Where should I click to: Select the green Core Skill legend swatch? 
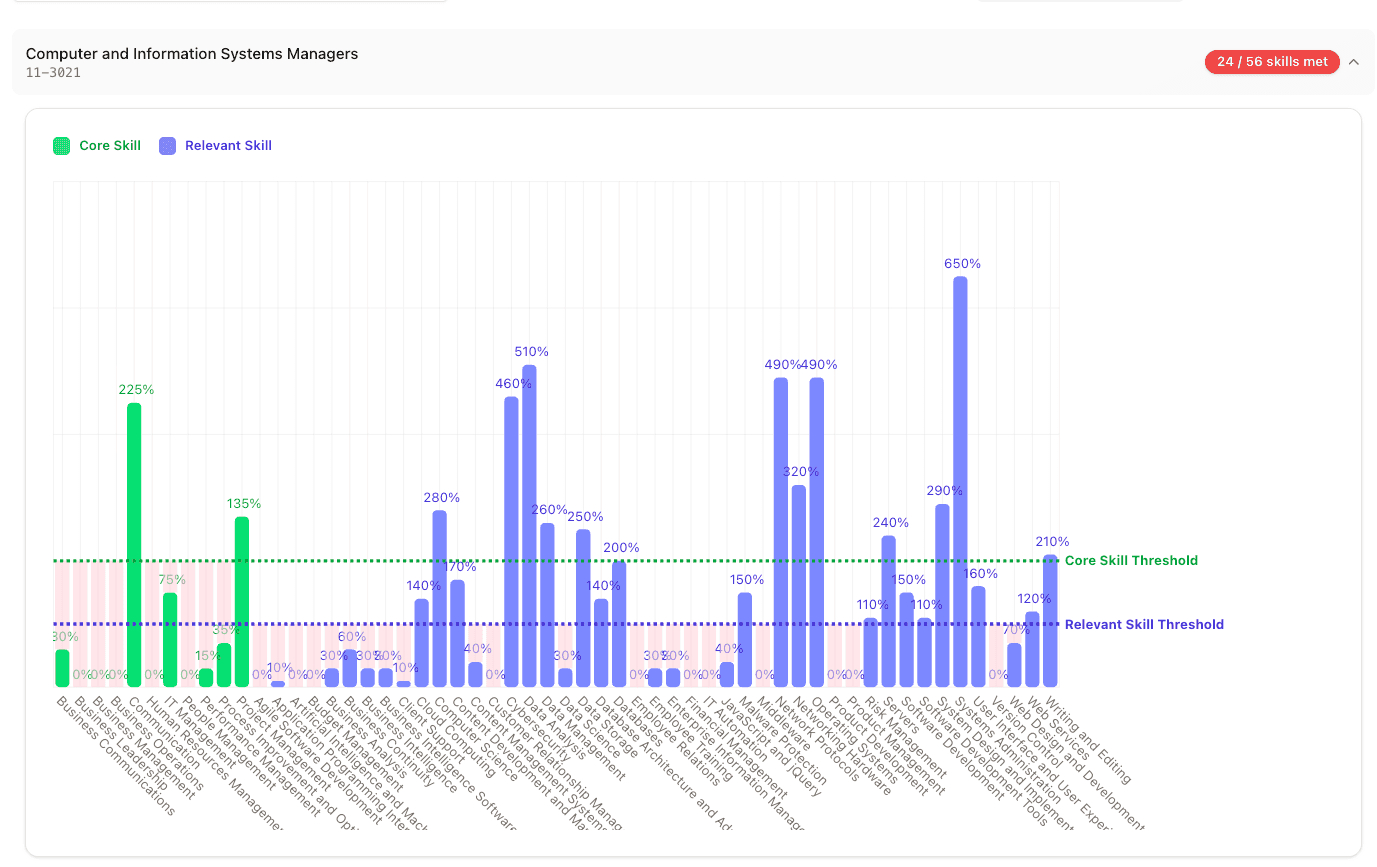click(60, 145)
